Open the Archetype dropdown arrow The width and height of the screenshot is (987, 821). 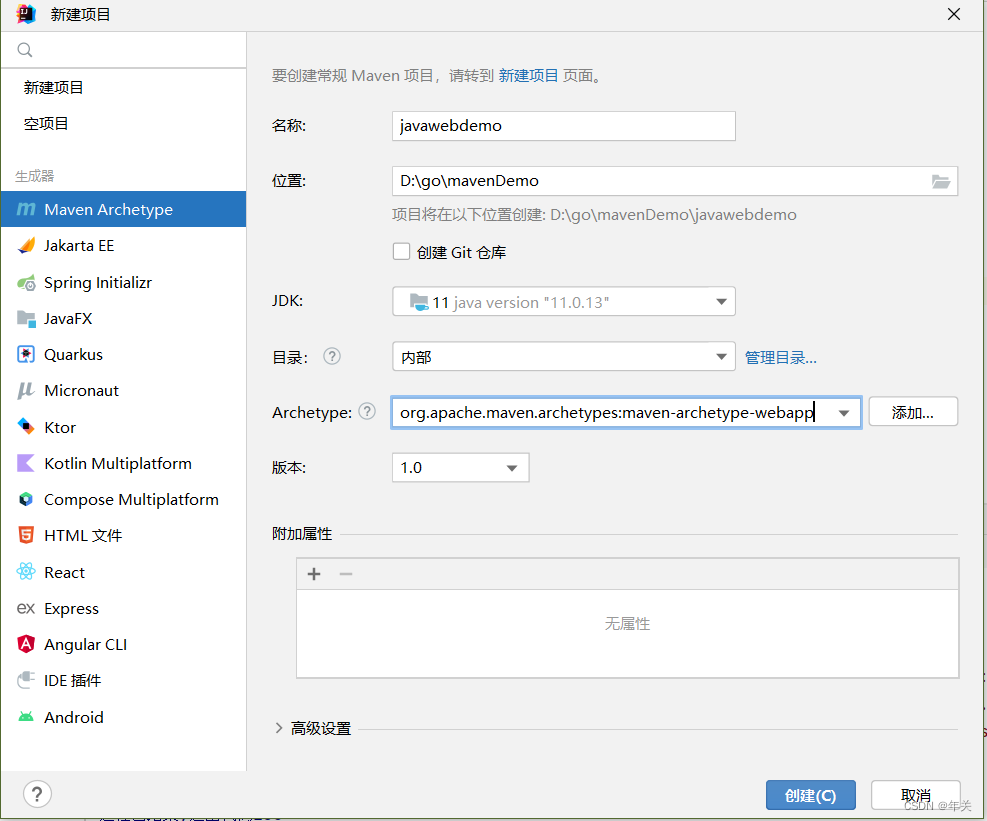[x=843, y=413]
